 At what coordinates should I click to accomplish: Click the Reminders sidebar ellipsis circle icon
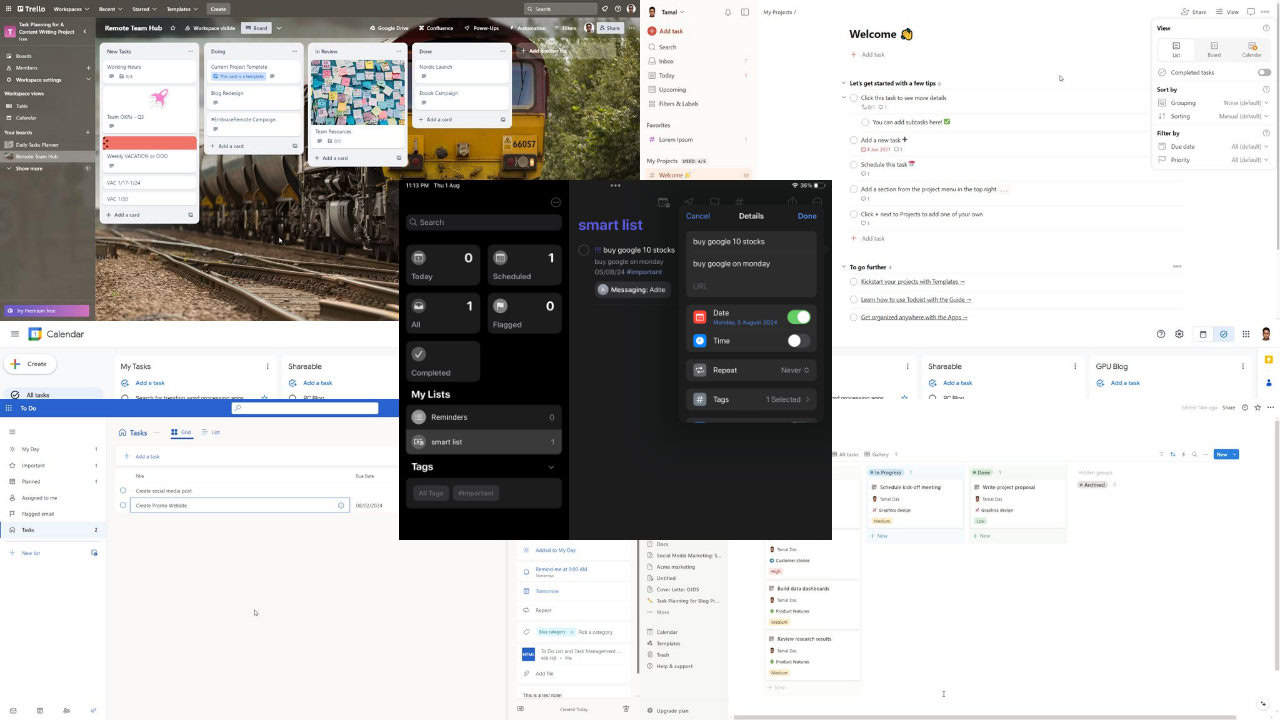point(556,202)
